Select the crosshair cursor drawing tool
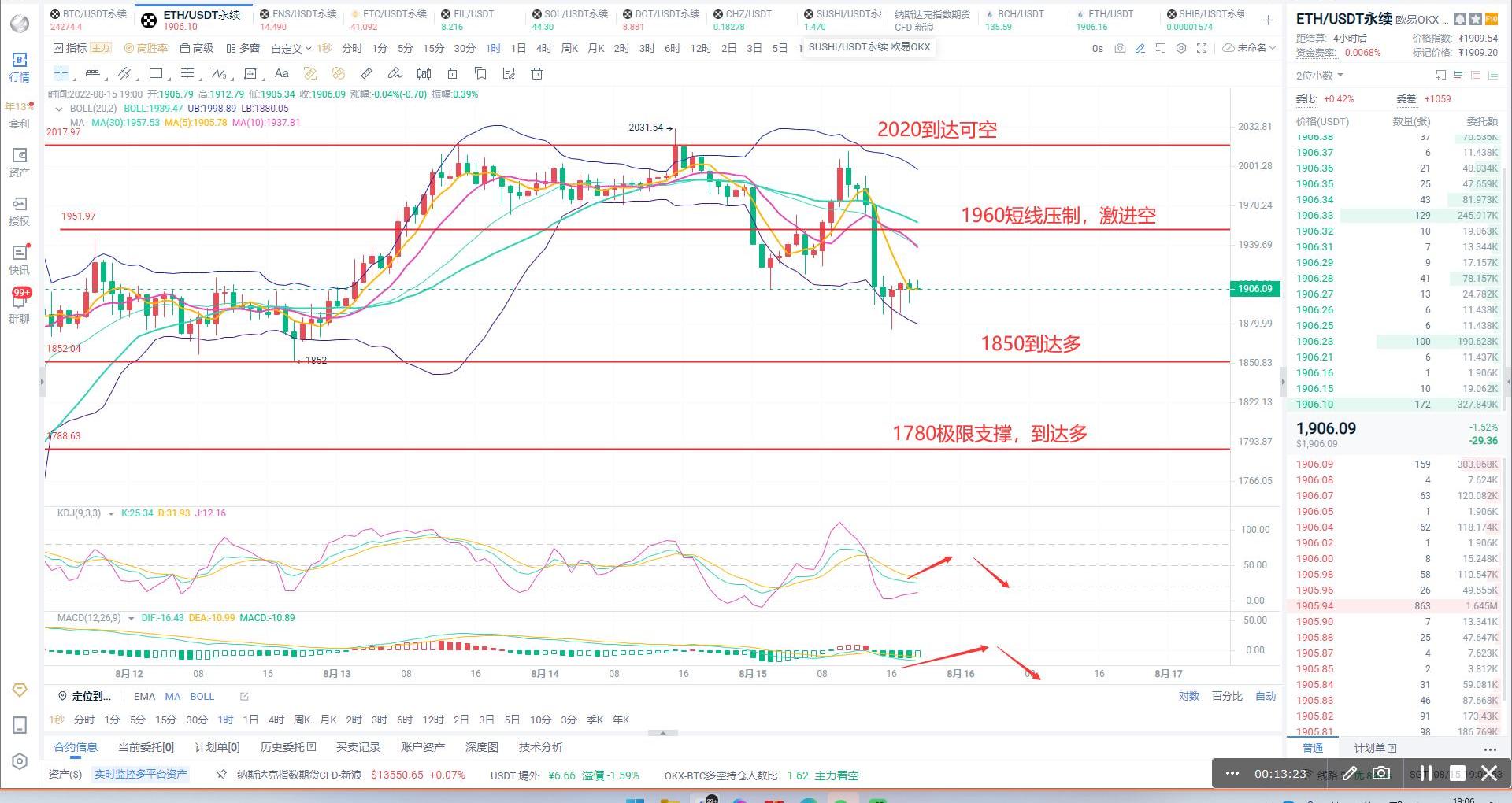 pos(61,74)
